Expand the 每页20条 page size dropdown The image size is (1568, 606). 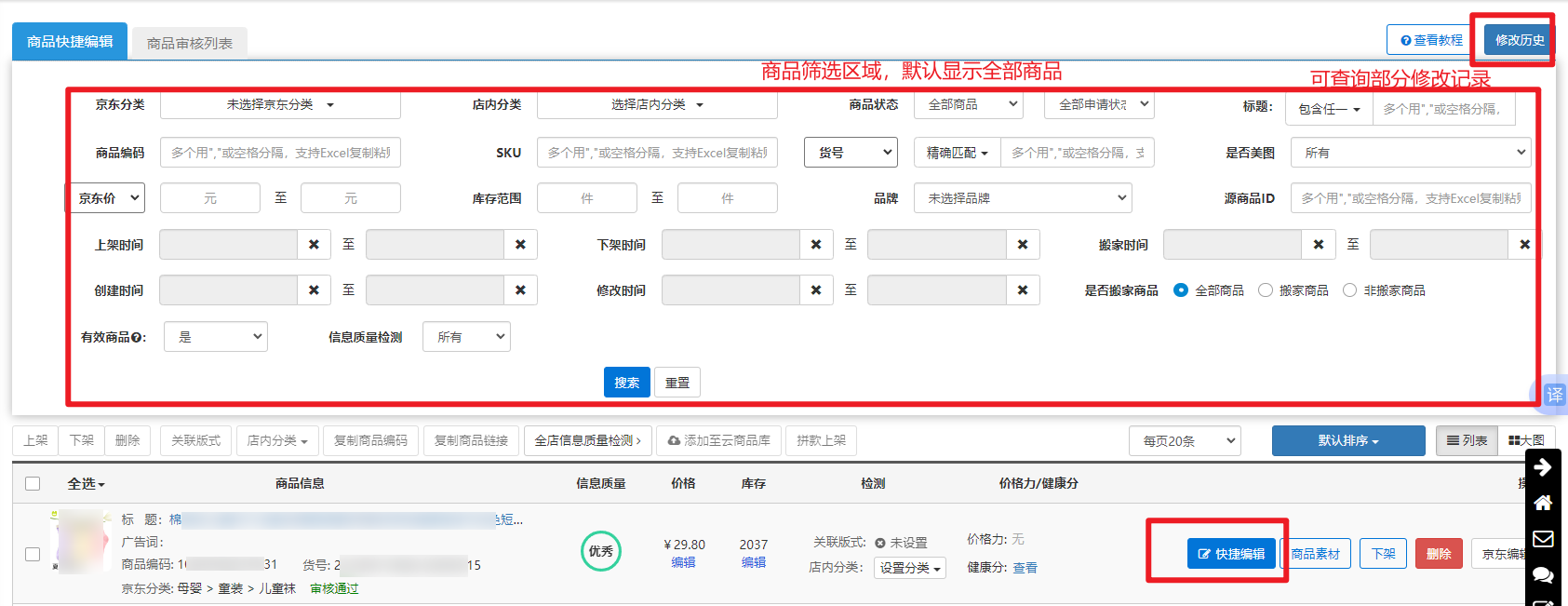pyautogui.click(x=1185, y=441)
